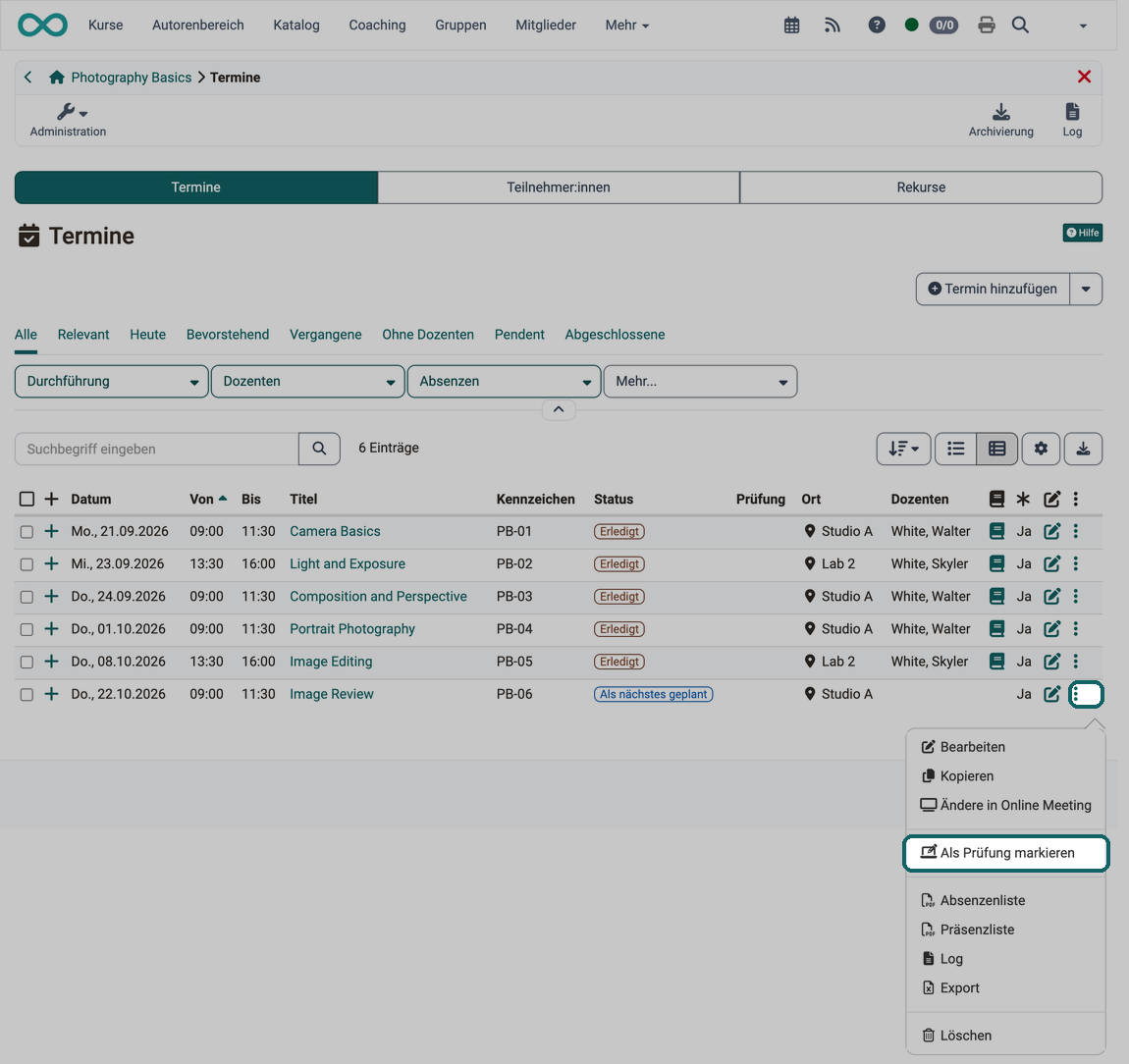
Task: Open the calendar icon in top bar
Action: [x=791, y=26]
